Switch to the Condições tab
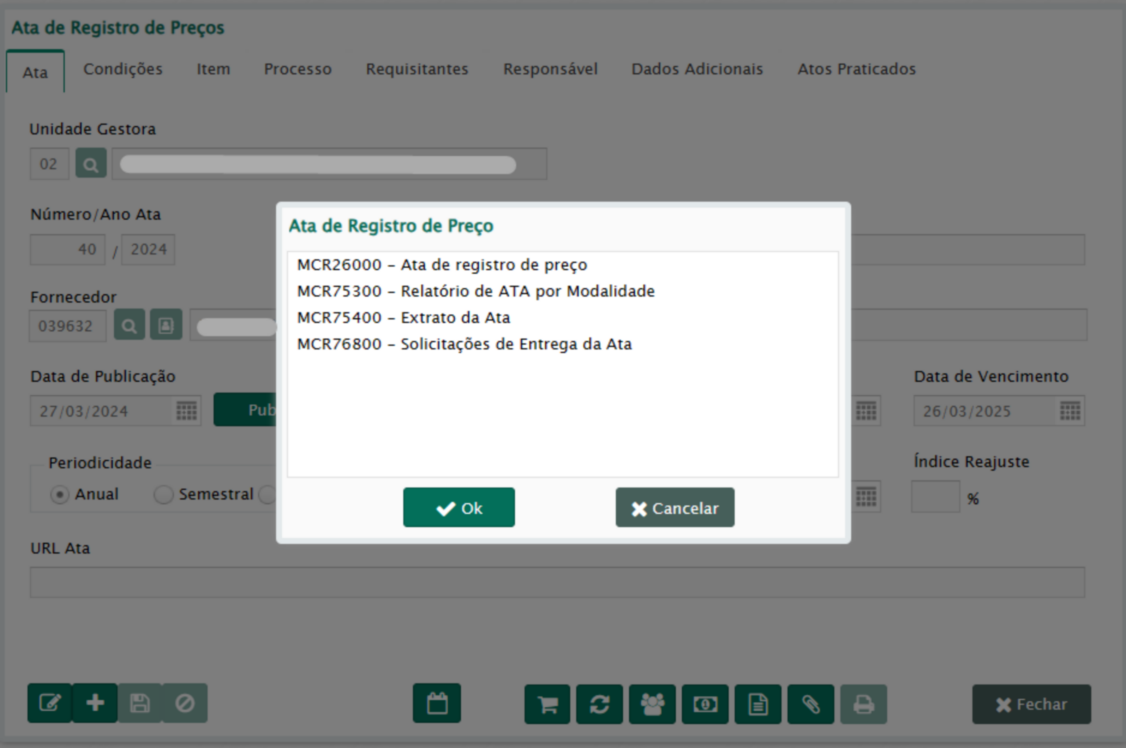This screenshot has height=748, width=1126. (123, 69)
